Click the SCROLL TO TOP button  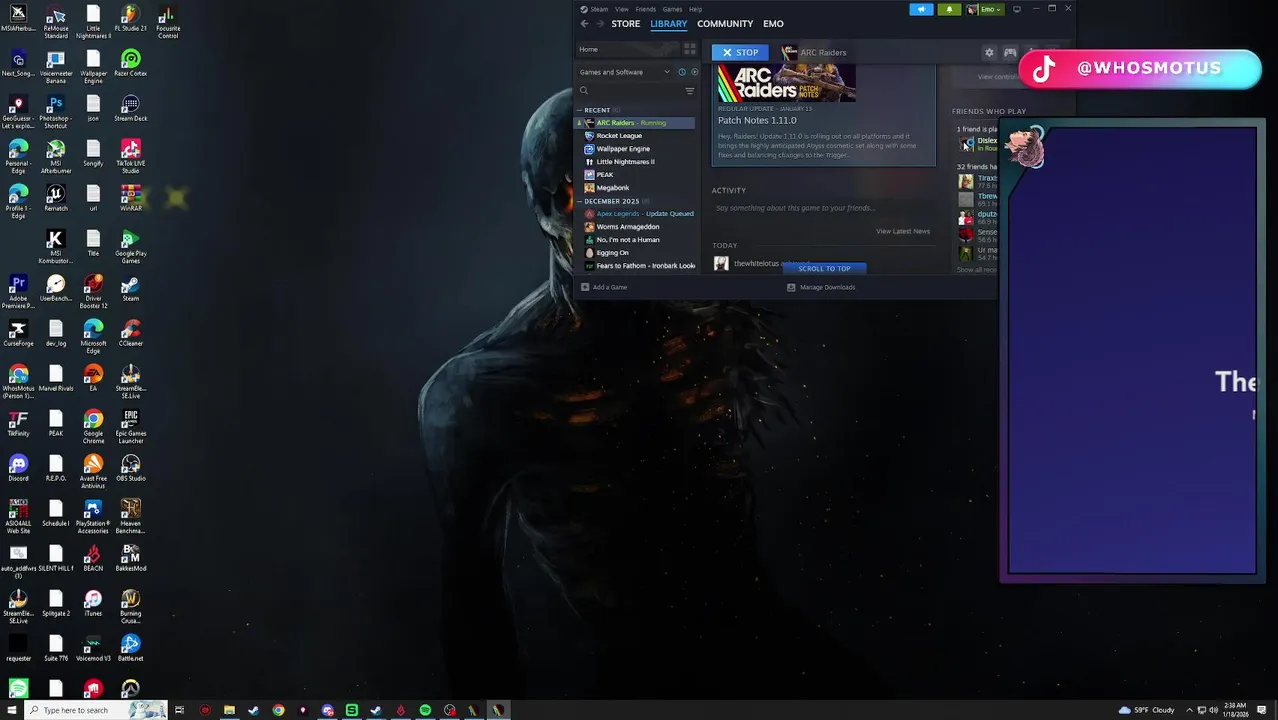pyautogui.click(x=824, y=268)
